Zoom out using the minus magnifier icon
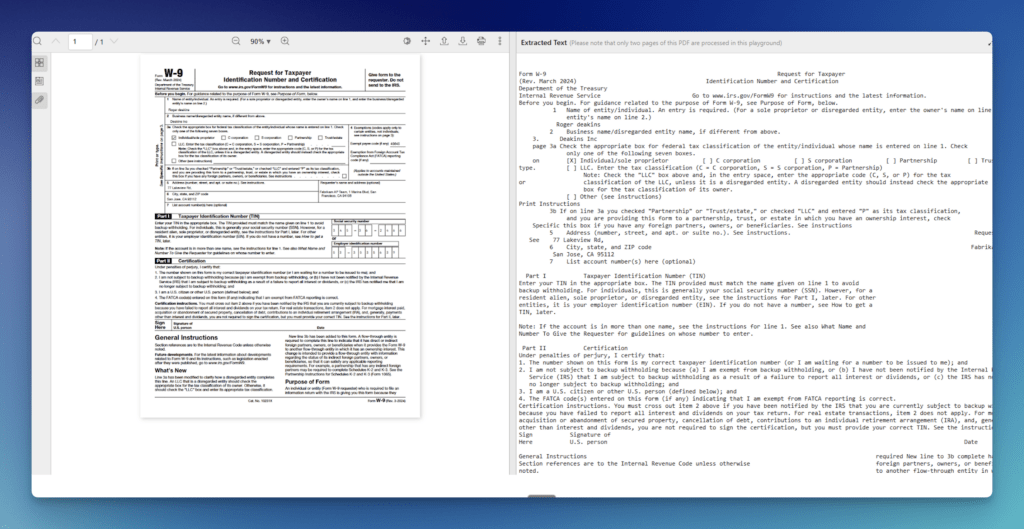The width and height of the screenshot is (1024, 529). click(236, 42)
